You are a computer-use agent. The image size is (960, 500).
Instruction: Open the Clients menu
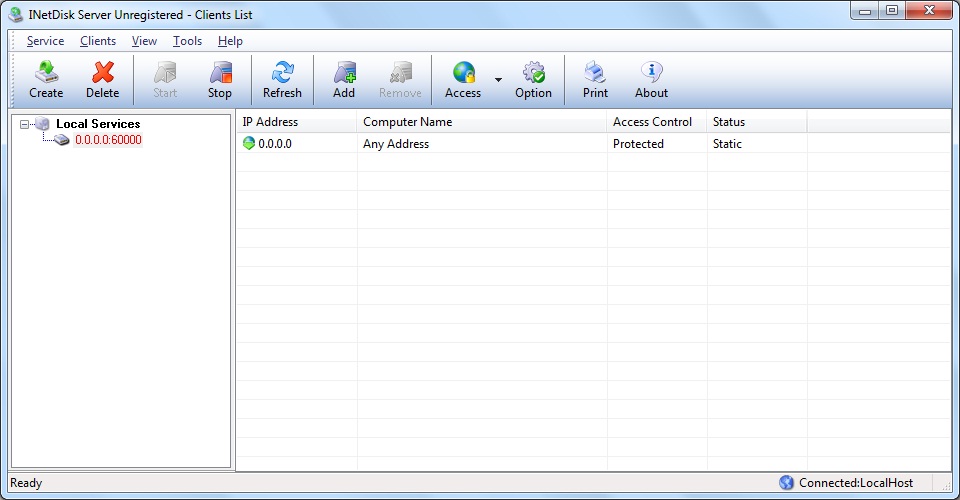click(98, 41)
